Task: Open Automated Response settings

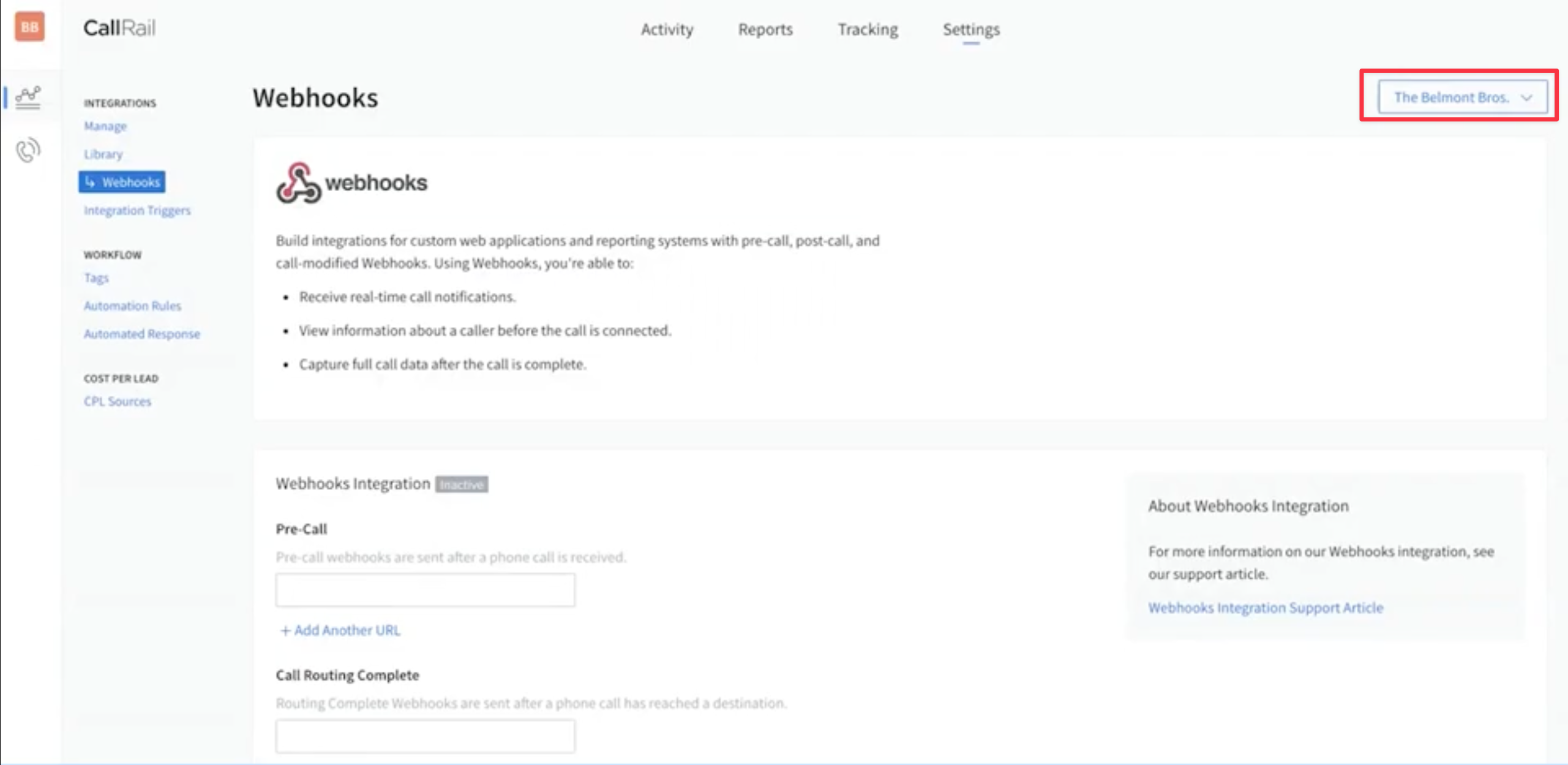Action: tap(141, 334)
